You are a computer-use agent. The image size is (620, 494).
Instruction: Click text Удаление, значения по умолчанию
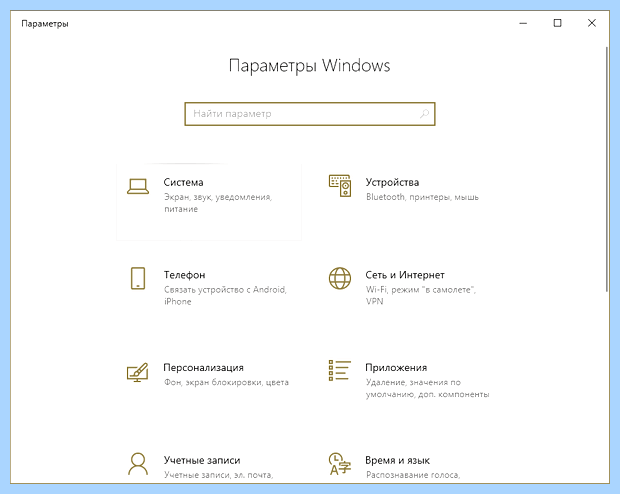427,388
